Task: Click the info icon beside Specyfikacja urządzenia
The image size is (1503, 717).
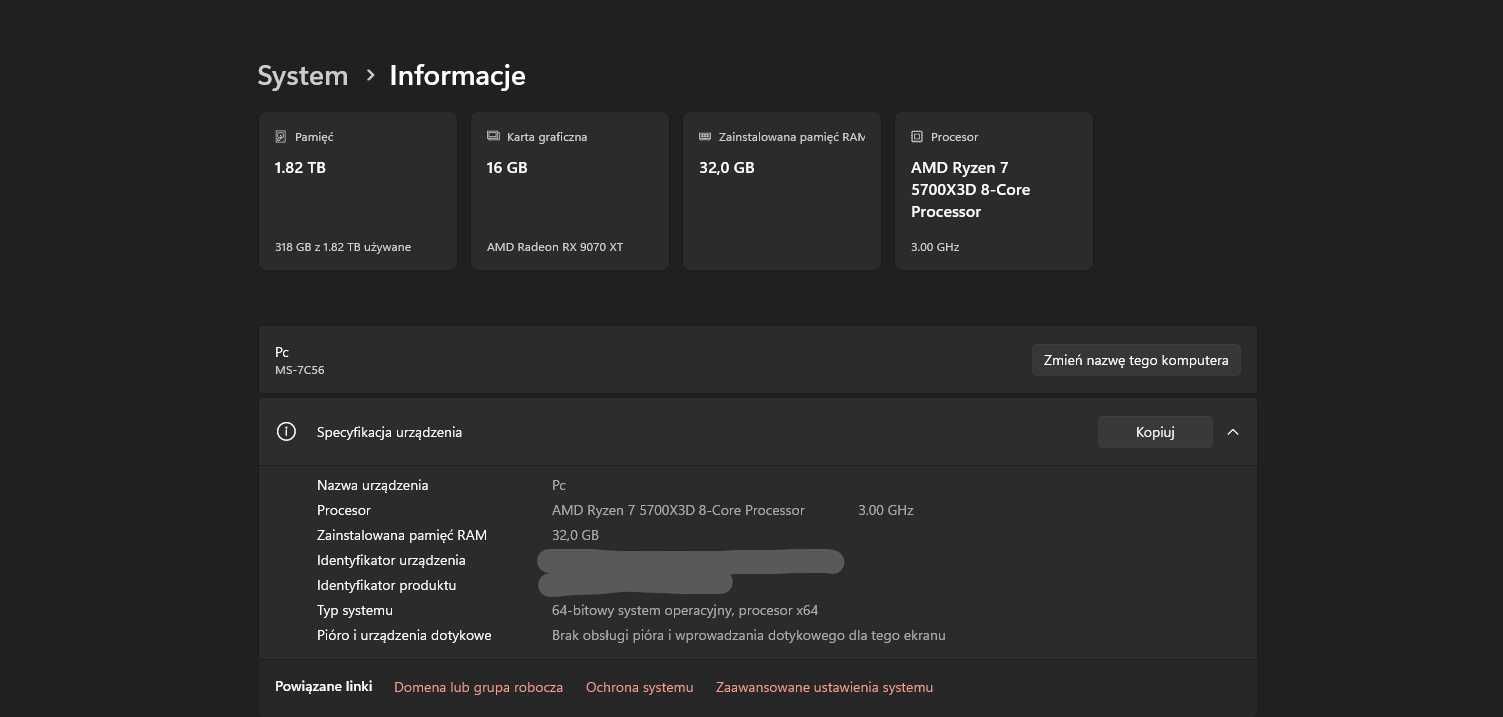Action: pyautogui.click(x=286, y=432)
